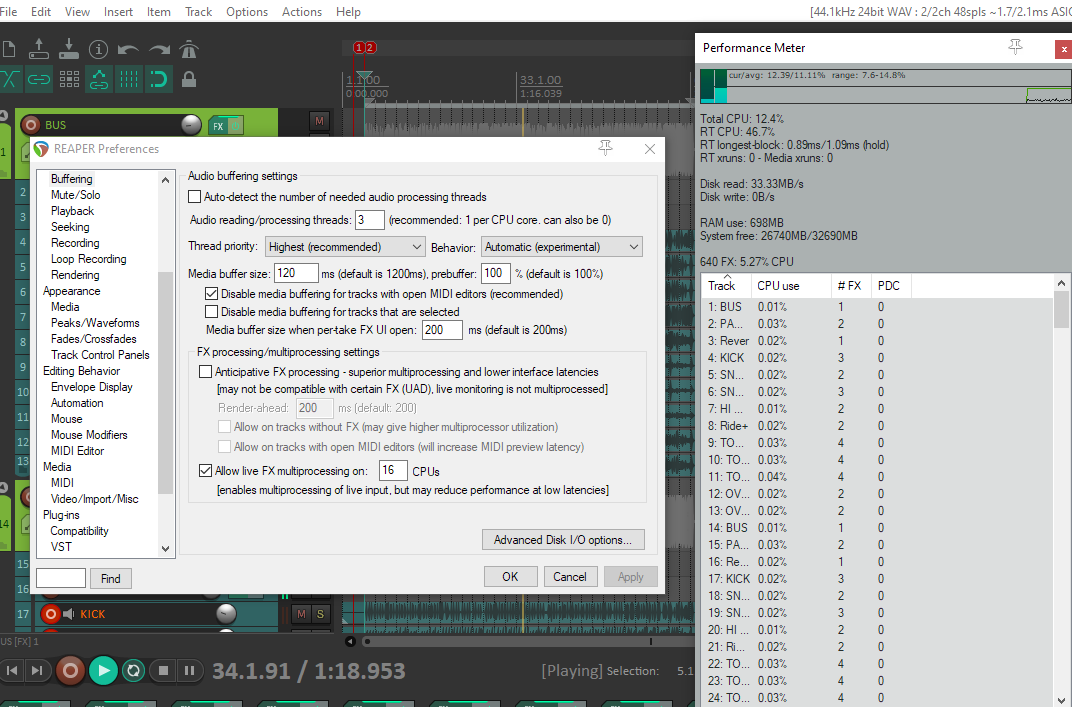Open the Item menu

159,12
